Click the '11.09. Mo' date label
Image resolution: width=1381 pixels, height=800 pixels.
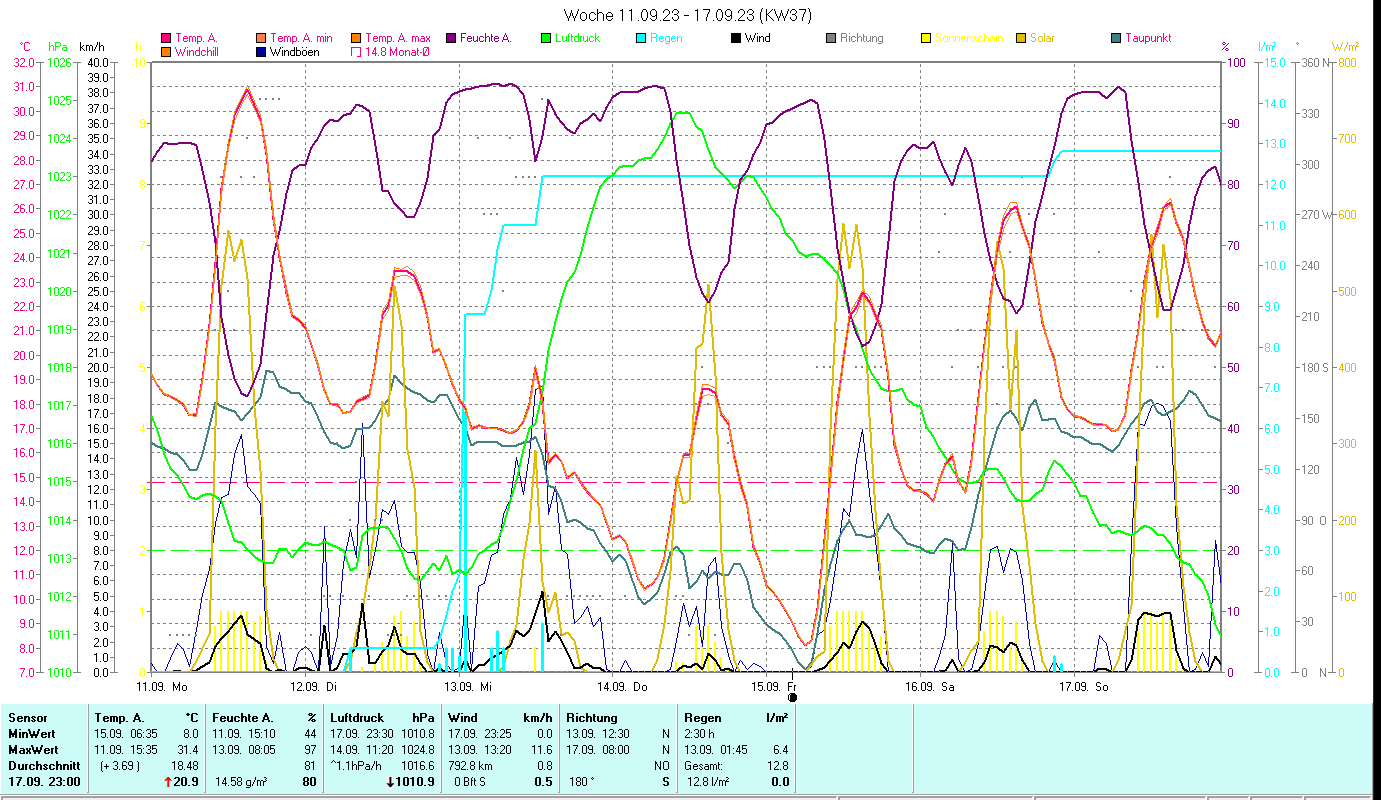pyautogui.click(x=162, y=687)
